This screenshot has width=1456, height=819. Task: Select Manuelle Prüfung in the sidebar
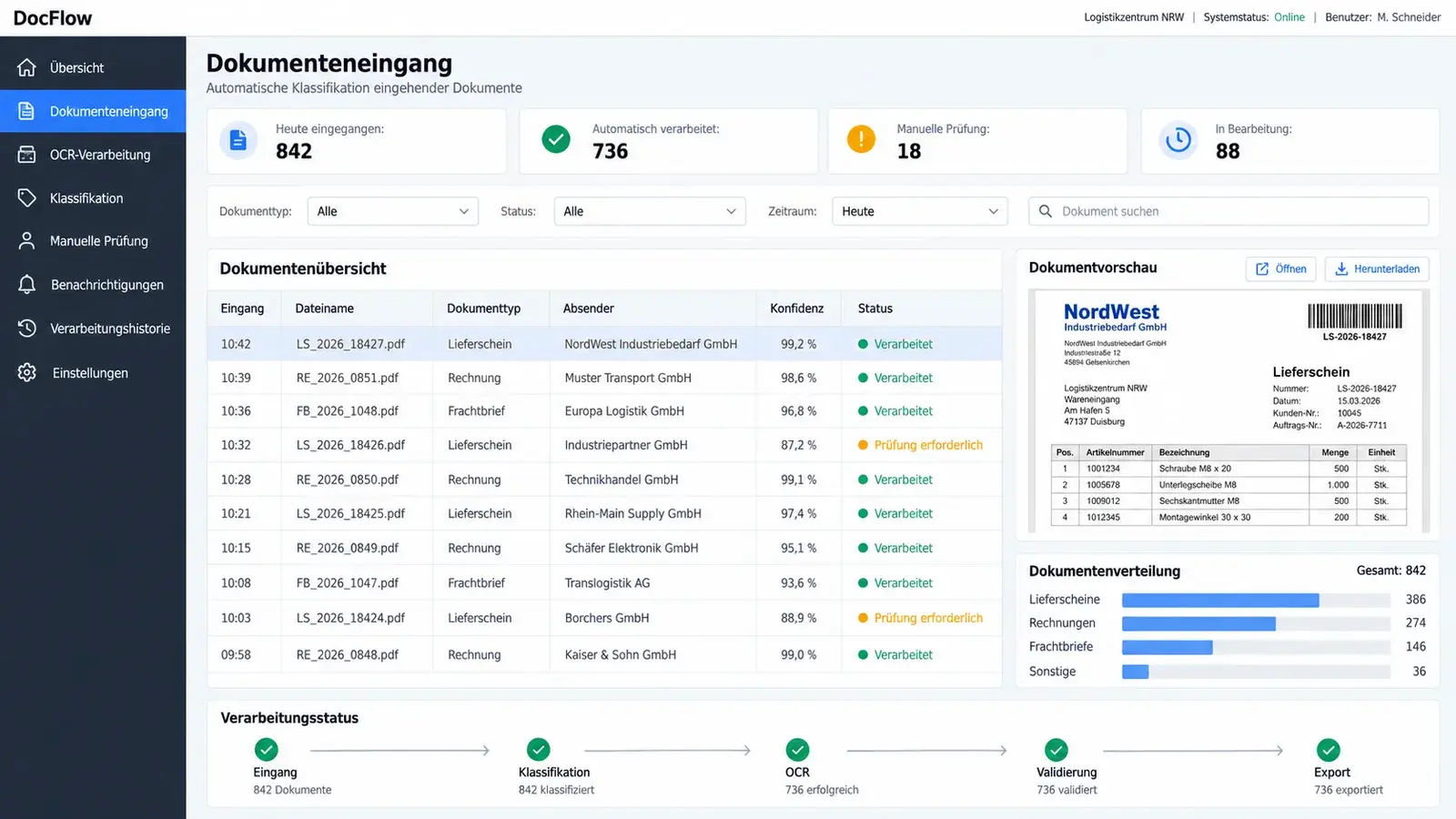(x=93, y=241)
